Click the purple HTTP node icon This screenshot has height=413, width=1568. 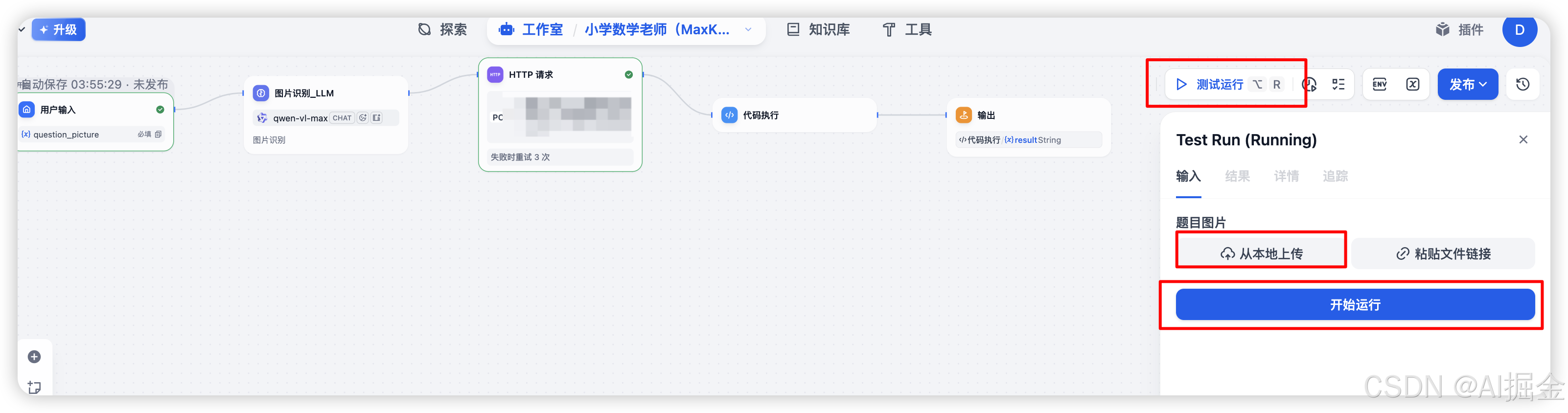pos(495,74)
